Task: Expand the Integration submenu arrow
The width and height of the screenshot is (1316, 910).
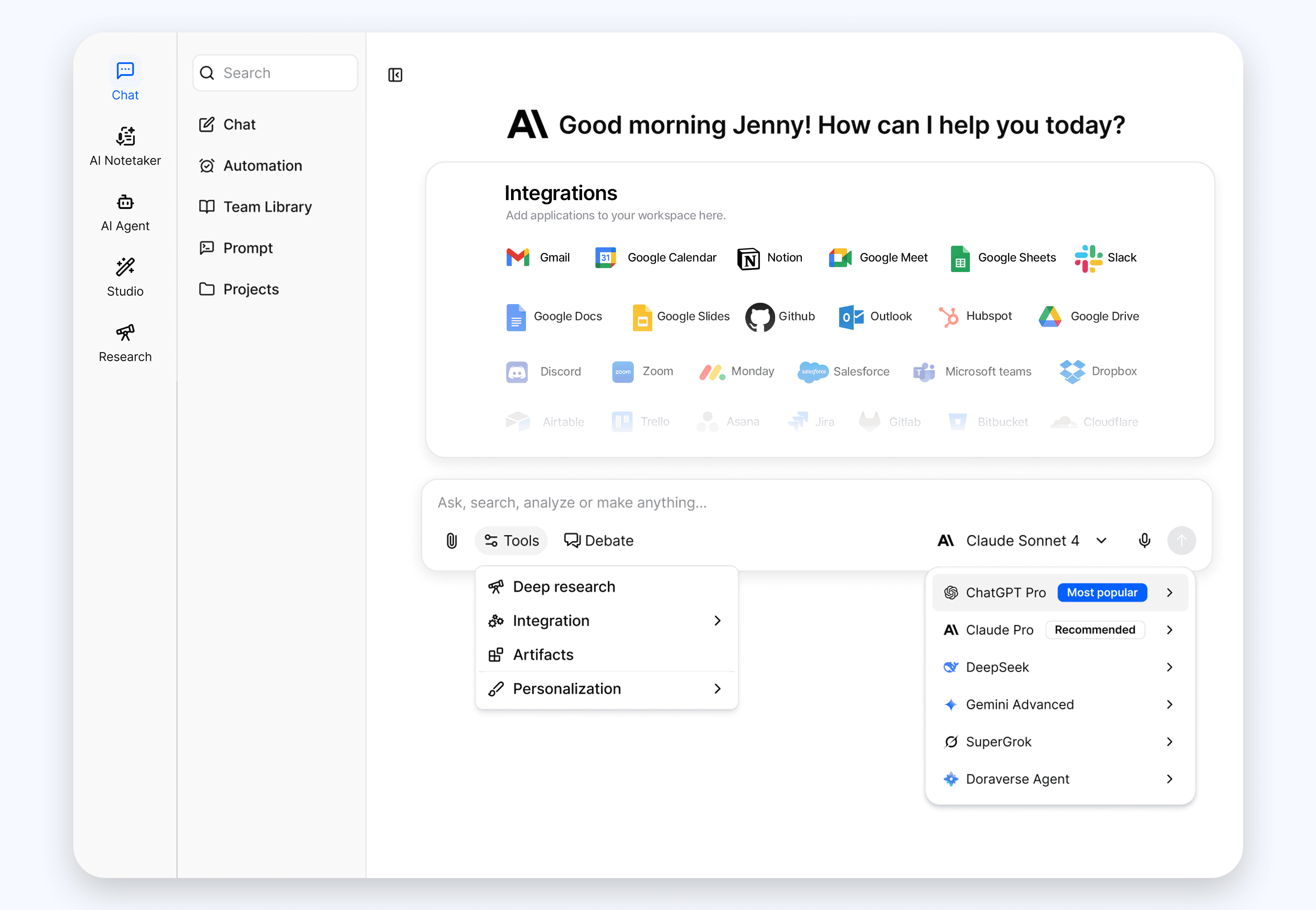Action: [718, 620]
